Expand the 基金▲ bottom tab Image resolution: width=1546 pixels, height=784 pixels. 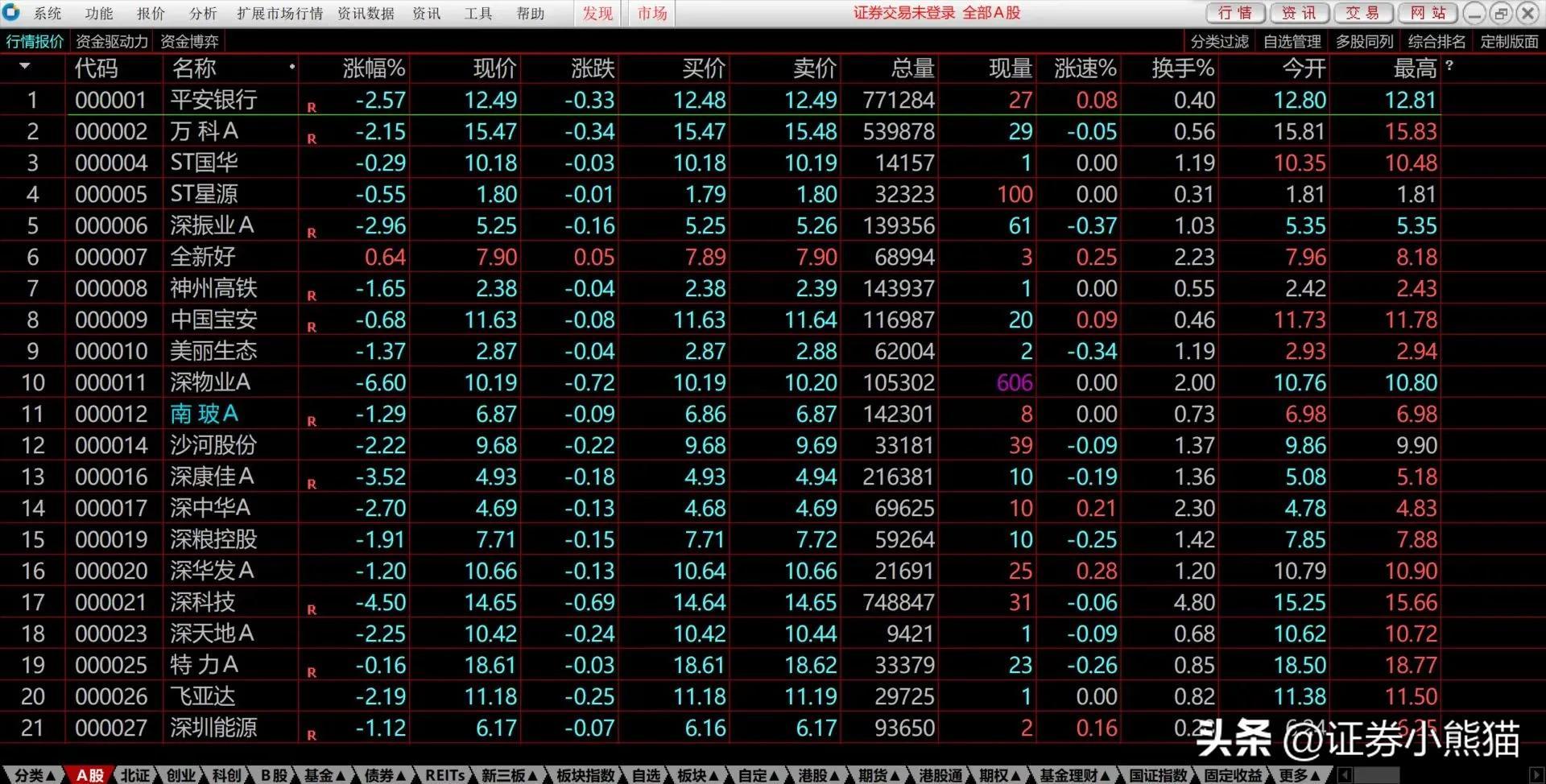click(x=324, y=775)
